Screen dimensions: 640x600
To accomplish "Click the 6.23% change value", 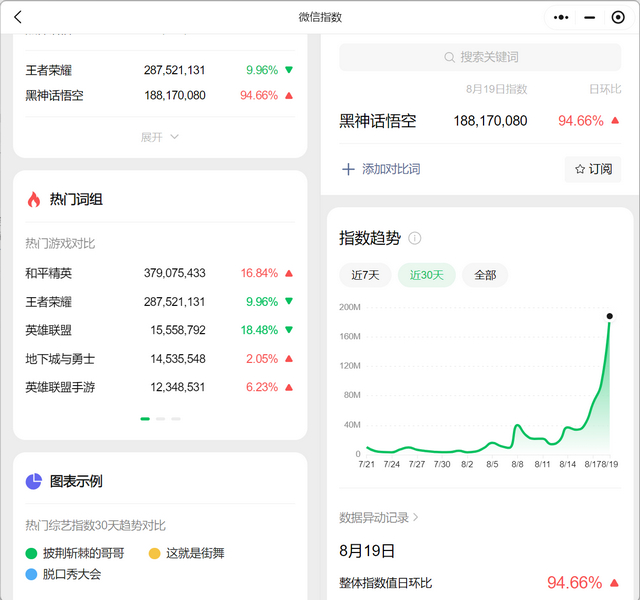I will (x=262, y=387).
